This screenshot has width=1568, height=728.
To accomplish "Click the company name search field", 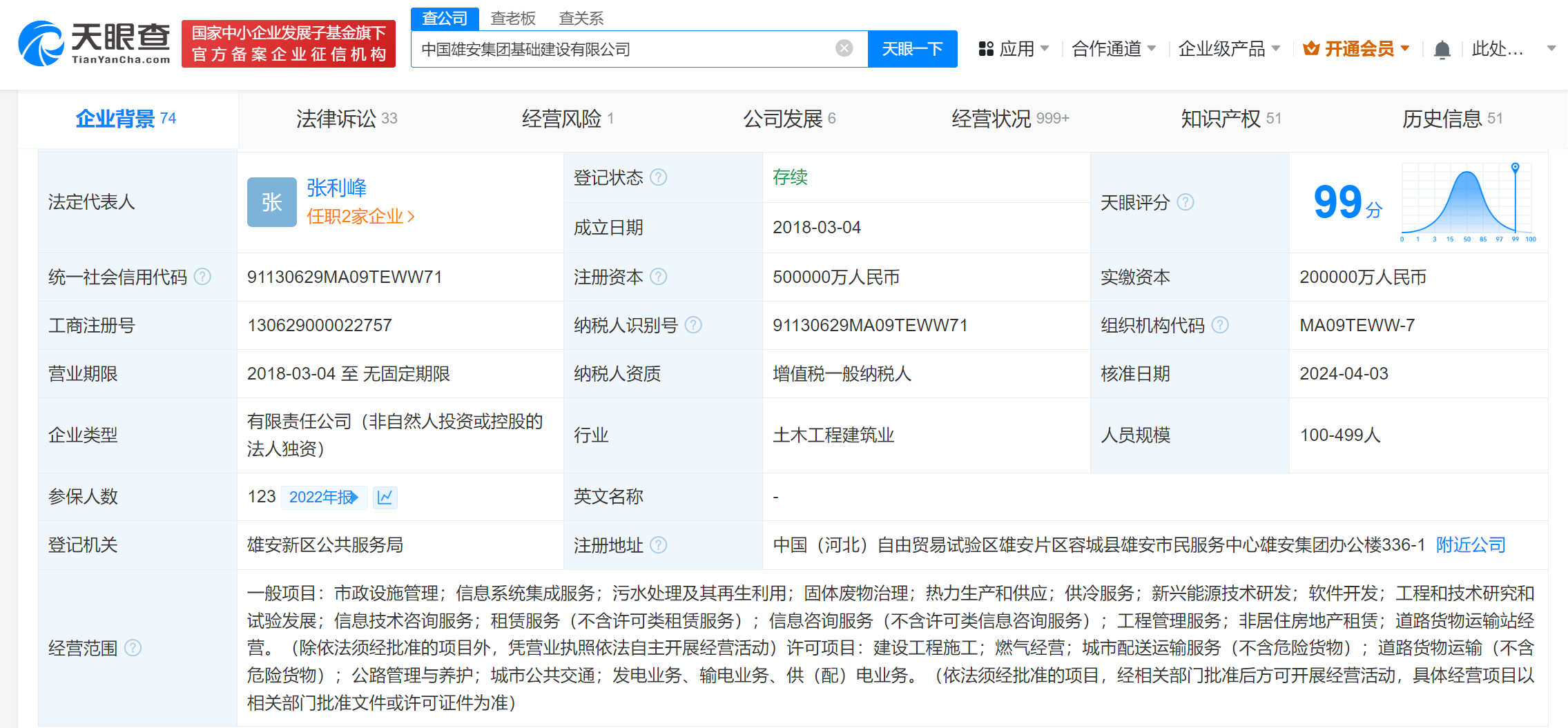I will point(621,49).
